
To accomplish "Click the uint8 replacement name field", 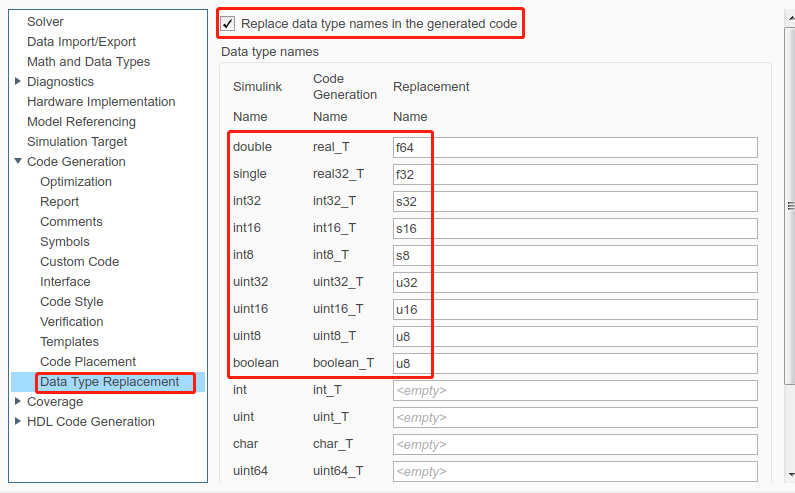I will point(575,336).
